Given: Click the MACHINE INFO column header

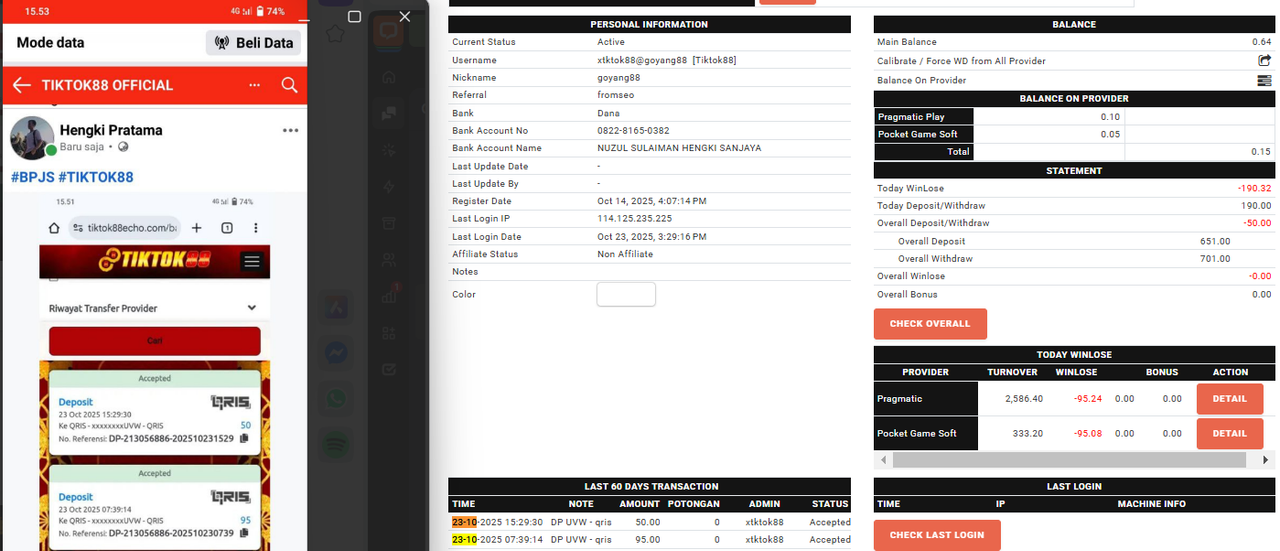Looking at the screenshot, I should [1151, 504].
